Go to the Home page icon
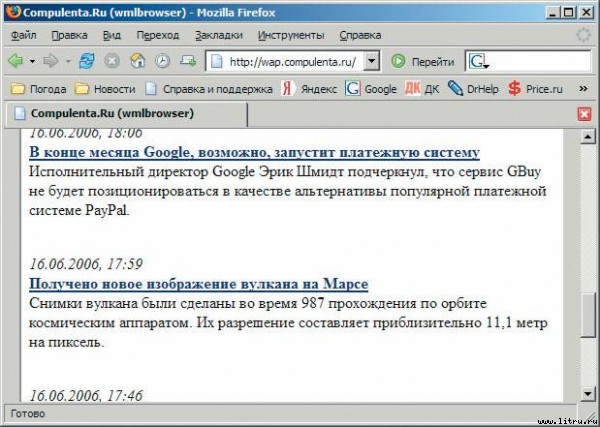This screenshot has height=427, width=600. point(137,61)
